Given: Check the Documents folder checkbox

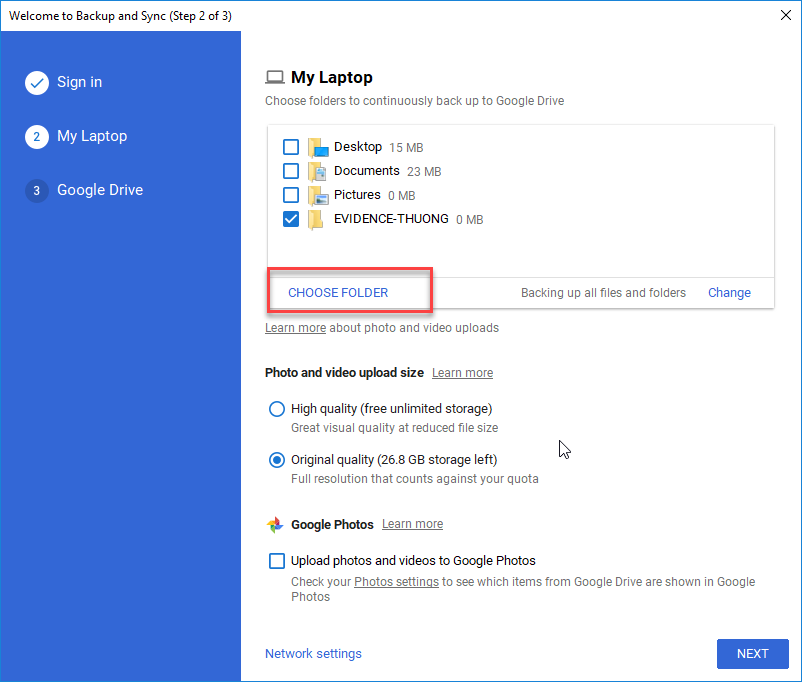Looking at the screenshot, I should pyautogui.click(x=291, y=171).
